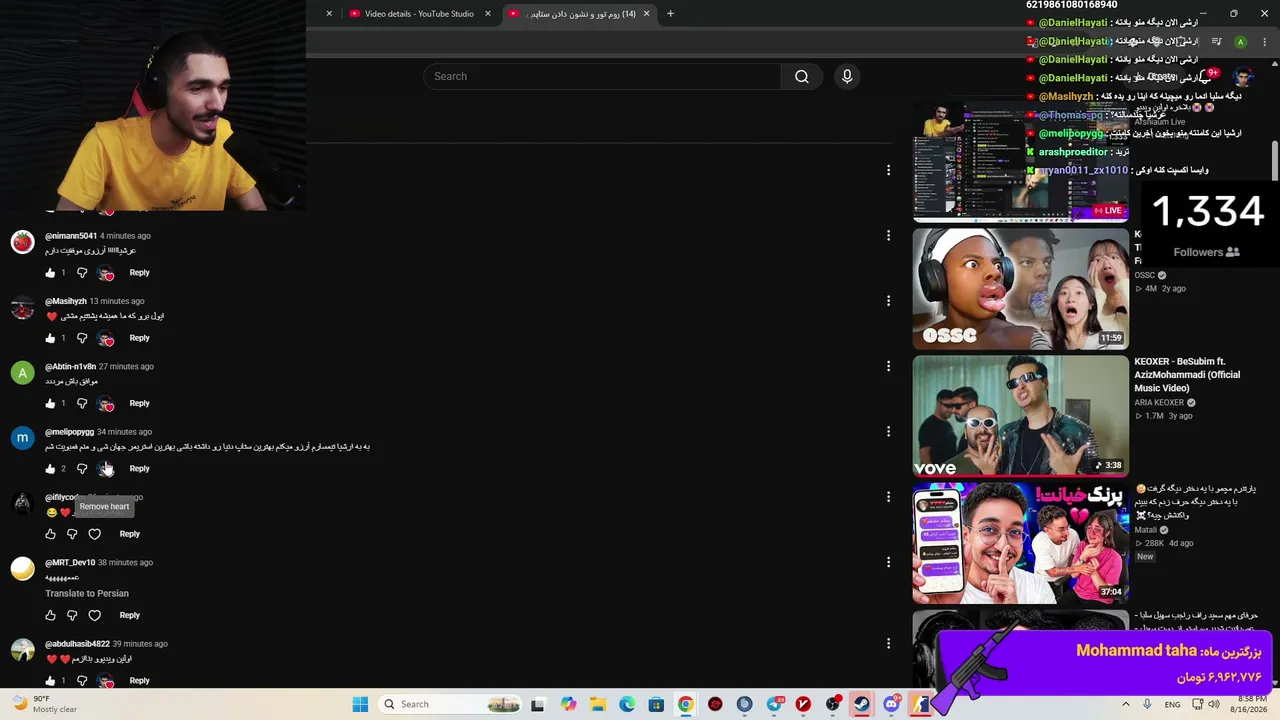Viewport: 1280px width, 720px height.
Task: Open the 3:38 KEOXER video thumbnail
Action: tap(1020, 416)
